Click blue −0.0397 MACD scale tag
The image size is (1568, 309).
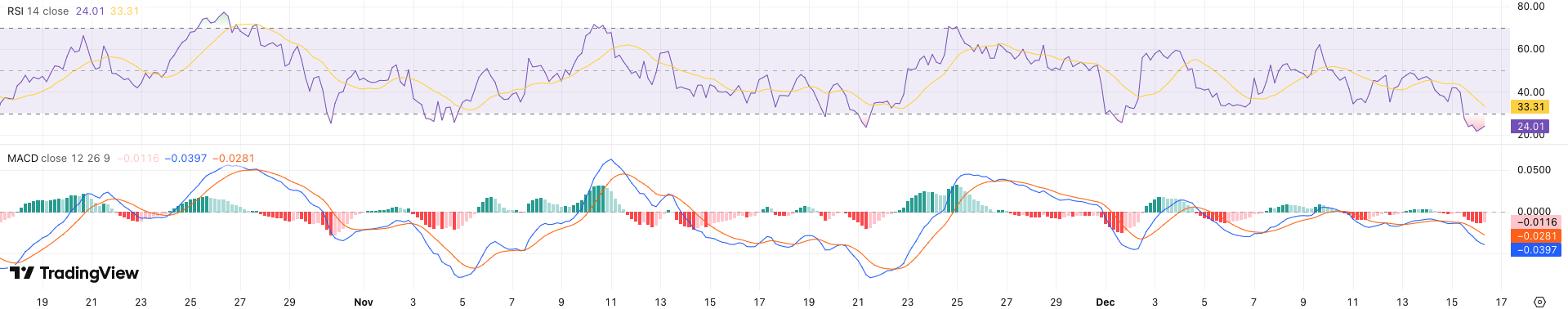coord(1536,250)
